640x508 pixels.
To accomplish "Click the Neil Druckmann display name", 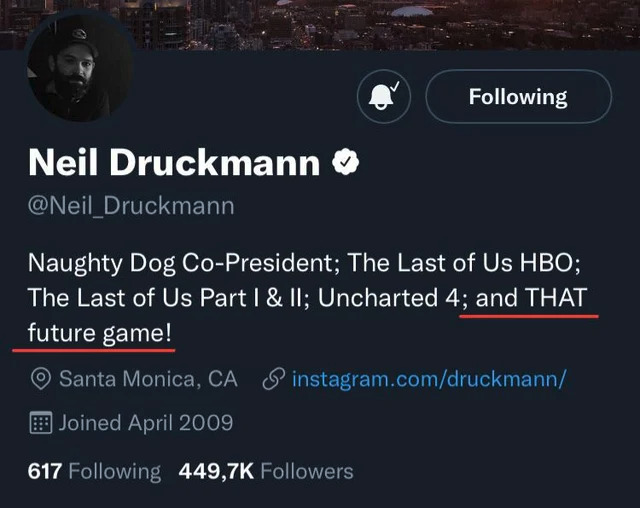I will [x=174, y=162].
